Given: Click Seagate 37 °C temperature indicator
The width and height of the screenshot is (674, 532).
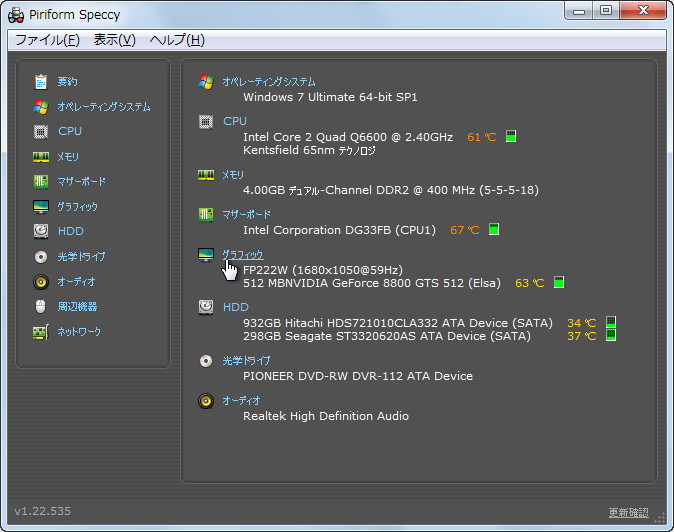Looking at the screenshot, I should pos(611,335).
